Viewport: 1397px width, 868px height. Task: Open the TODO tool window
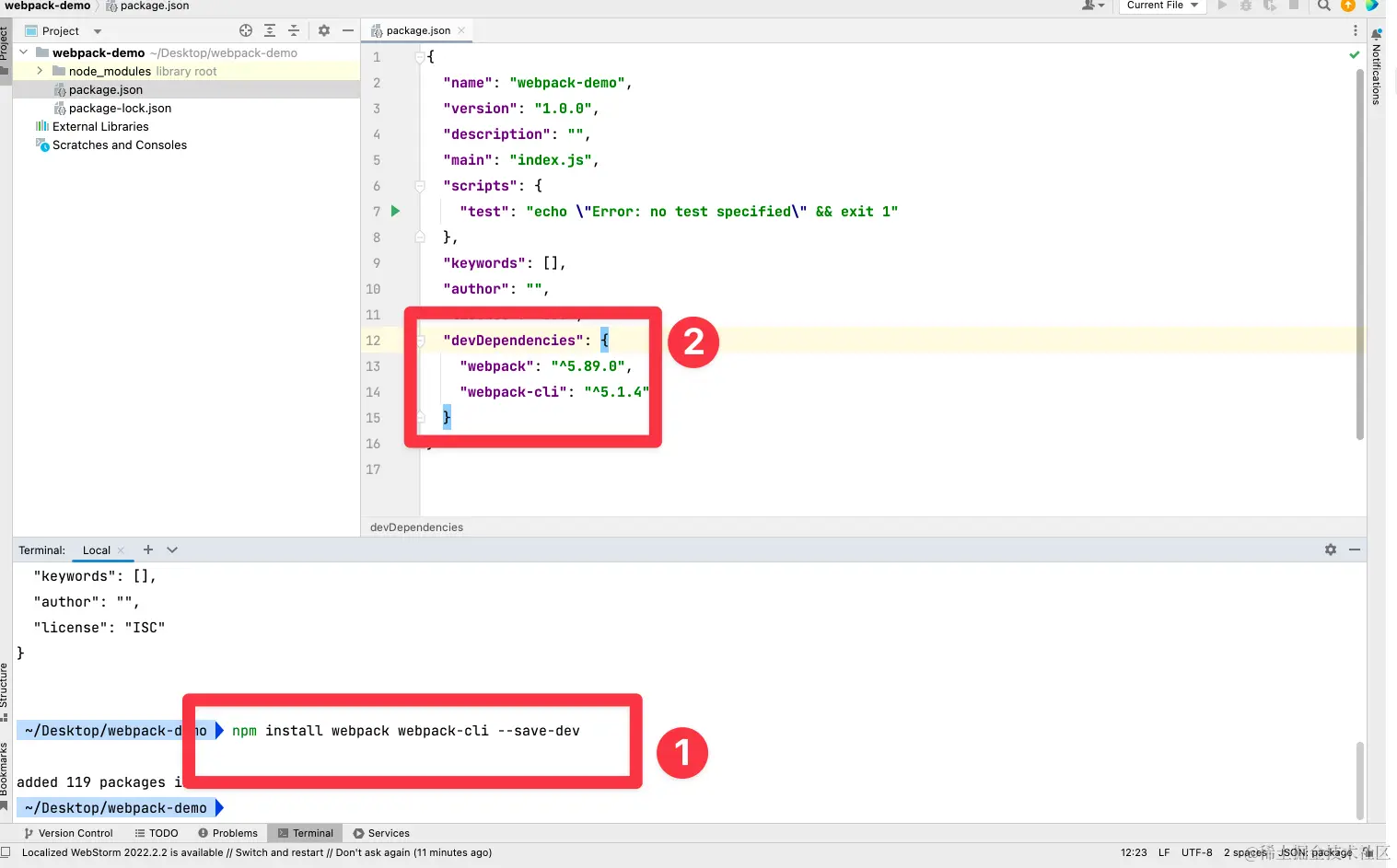tap(157, 833)
